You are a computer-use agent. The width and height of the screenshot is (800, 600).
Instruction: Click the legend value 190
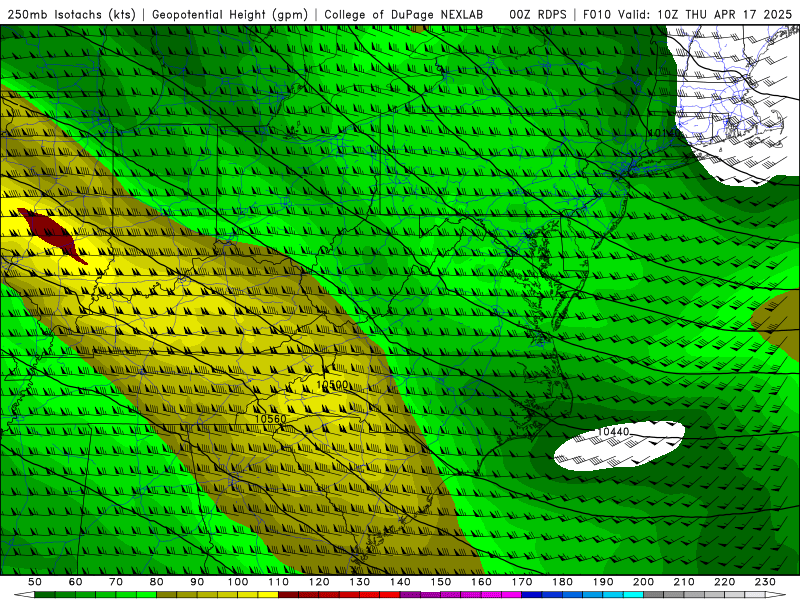coord(603,582)
